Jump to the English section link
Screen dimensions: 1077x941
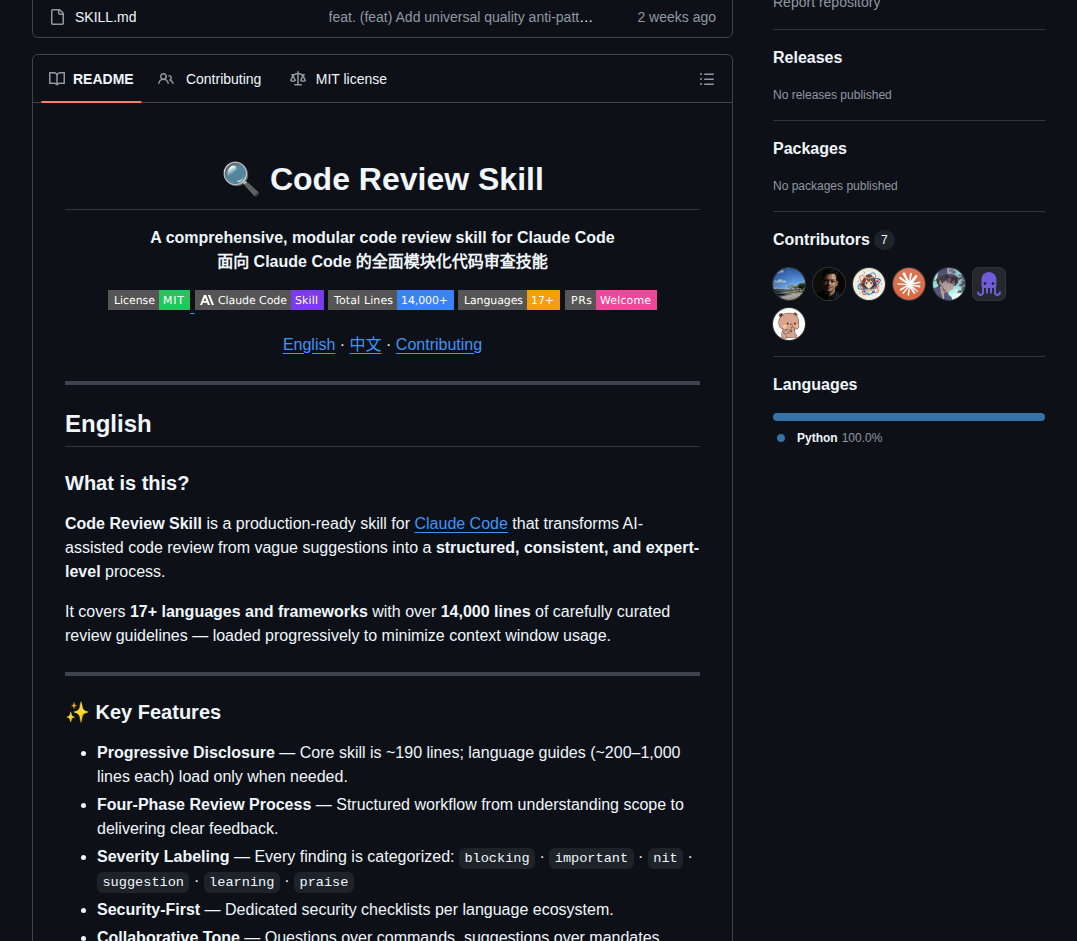(x=309, y=345)
